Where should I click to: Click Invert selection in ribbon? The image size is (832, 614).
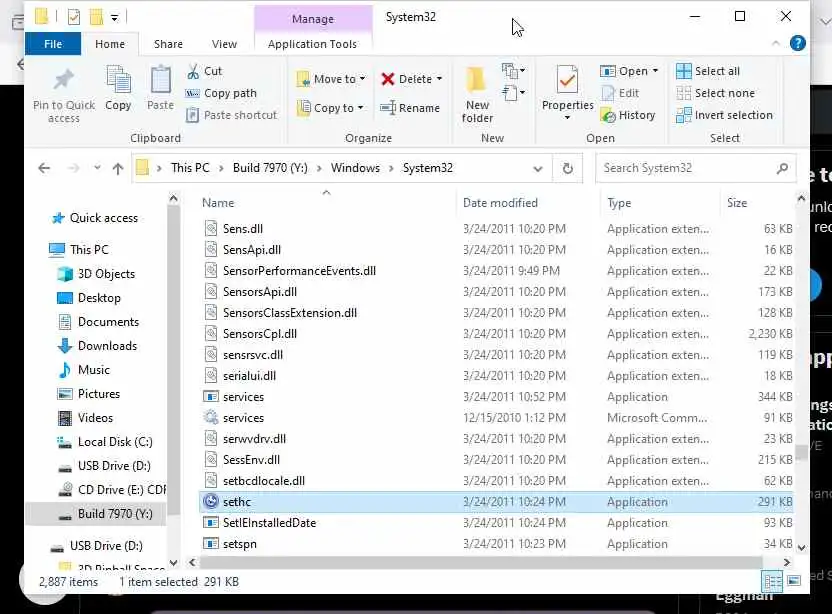point(724,115)
